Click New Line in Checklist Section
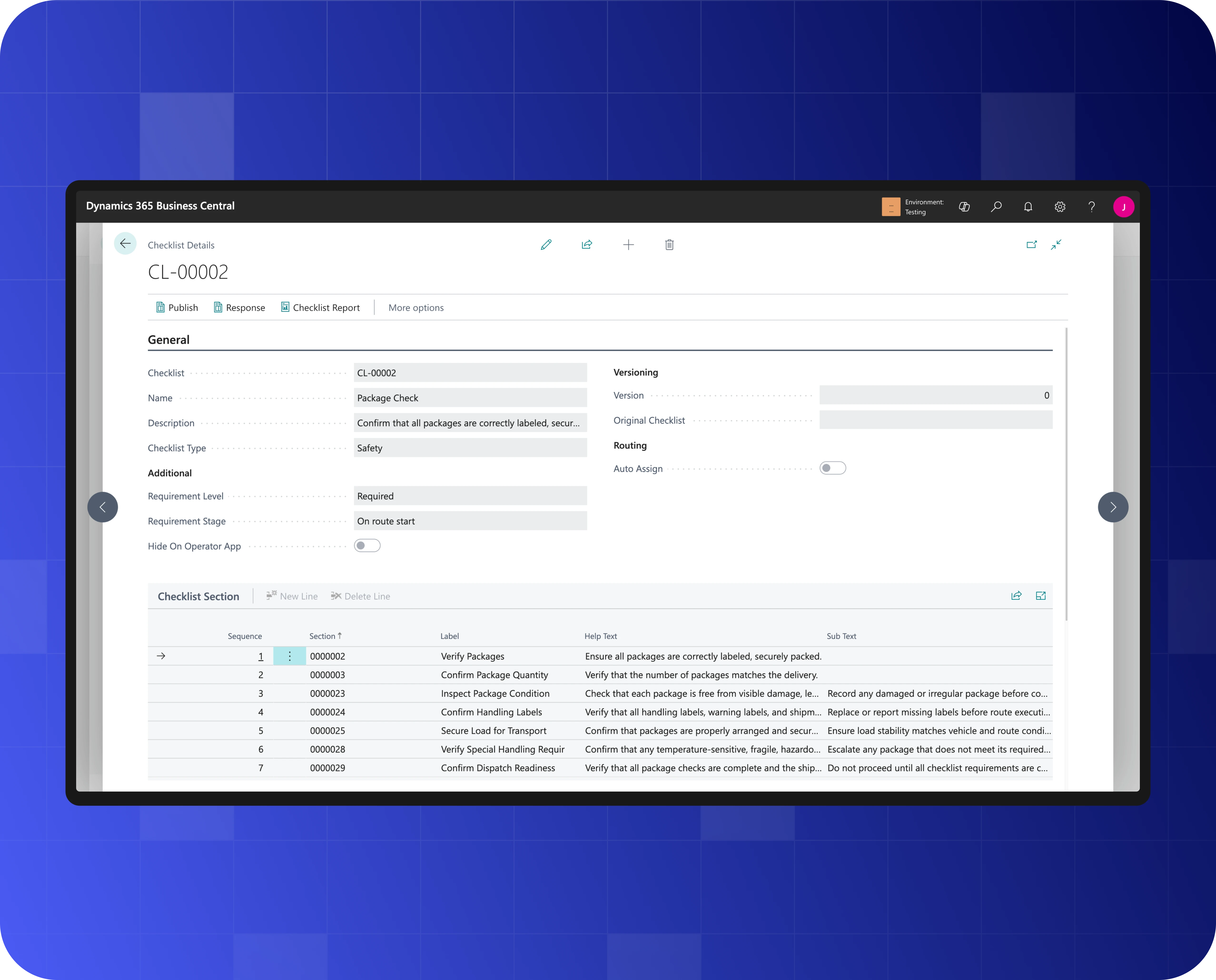Viewport: 1216px width, 980px height. pos(292,596)
